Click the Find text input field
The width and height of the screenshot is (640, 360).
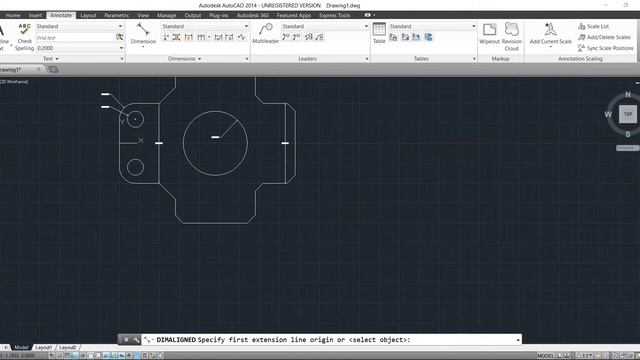pos(75,38)
